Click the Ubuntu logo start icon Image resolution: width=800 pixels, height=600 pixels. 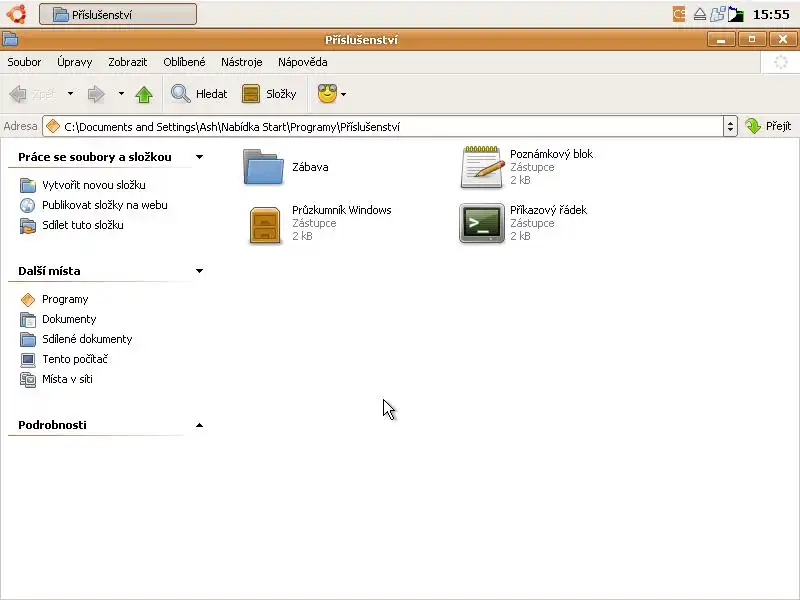click(x=17, y=14)
